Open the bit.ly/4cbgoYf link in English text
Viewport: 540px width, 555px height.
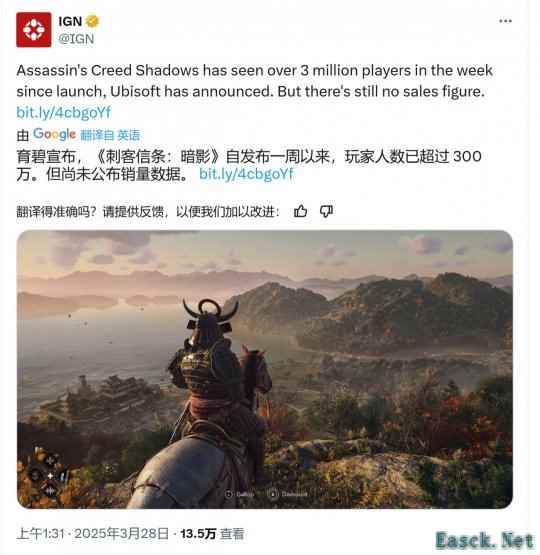coord(64,113)
